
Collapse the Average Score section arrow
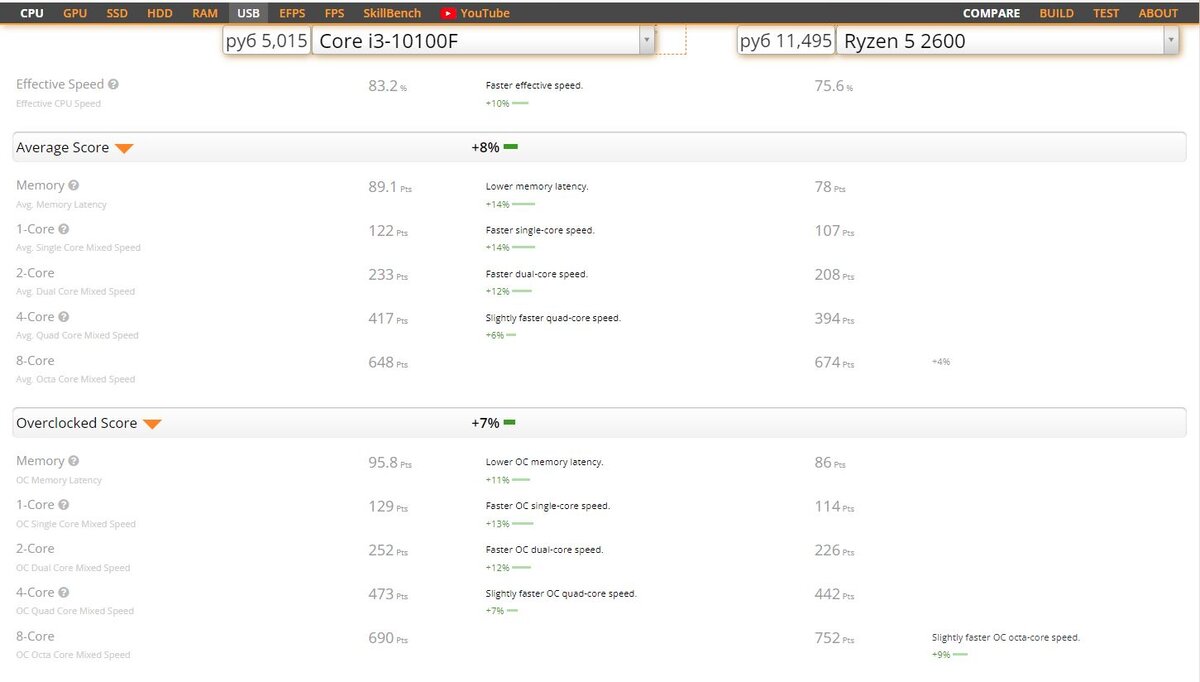click(x=124, y=148)
